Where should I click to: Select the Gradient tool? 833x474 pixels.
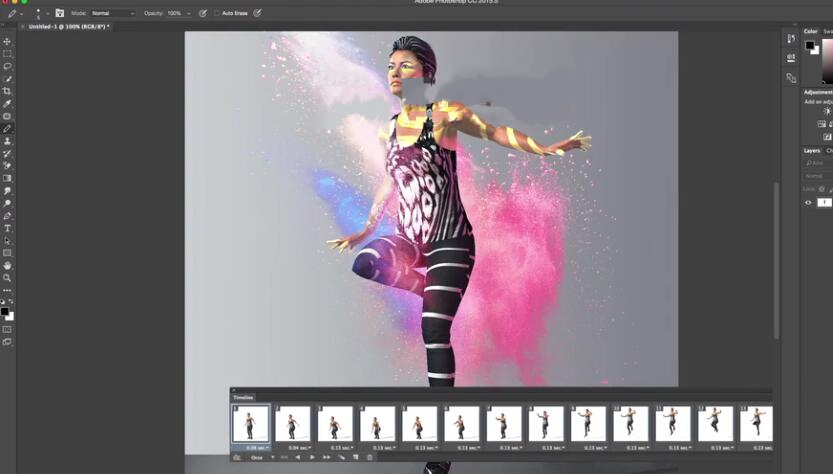point(7,179)
